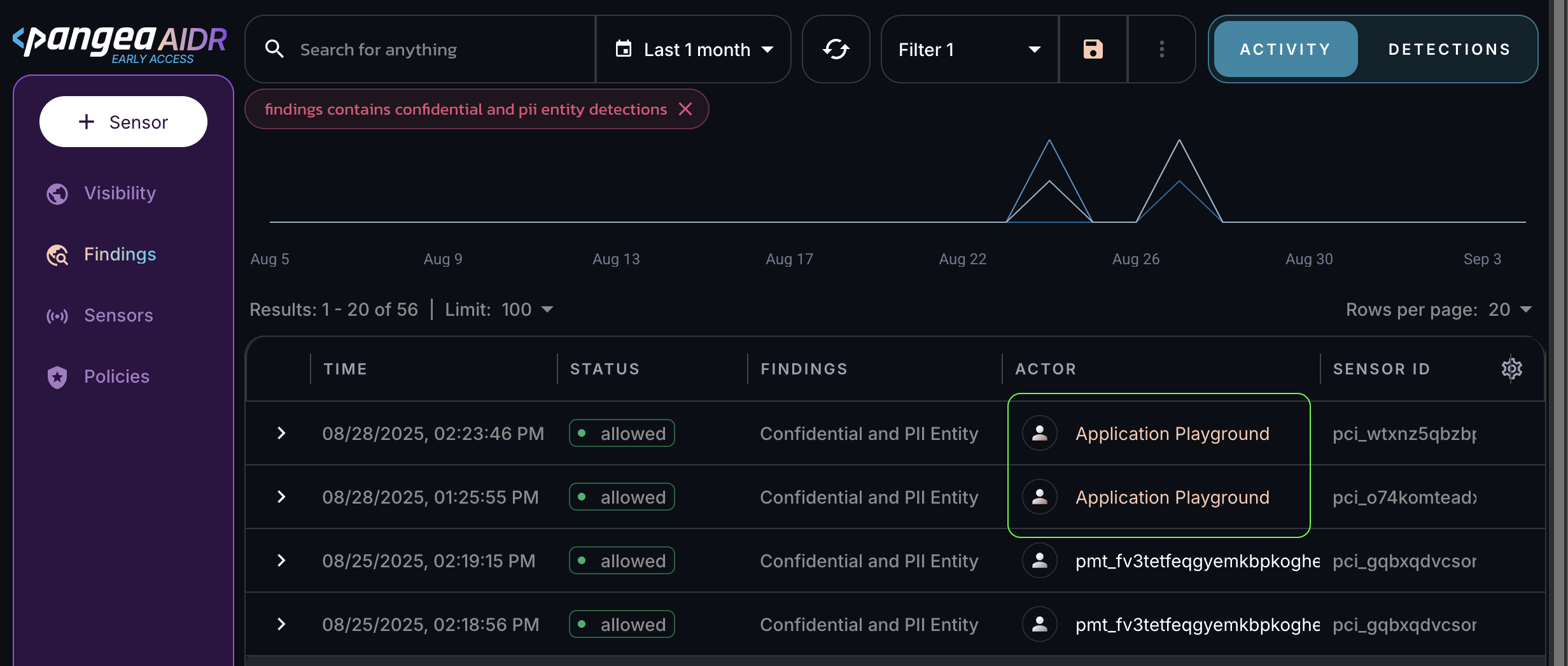Expand the 08/28/2025, 01:25:55 PM row
The image size is (1568, 666).
(x=281, y=497)
